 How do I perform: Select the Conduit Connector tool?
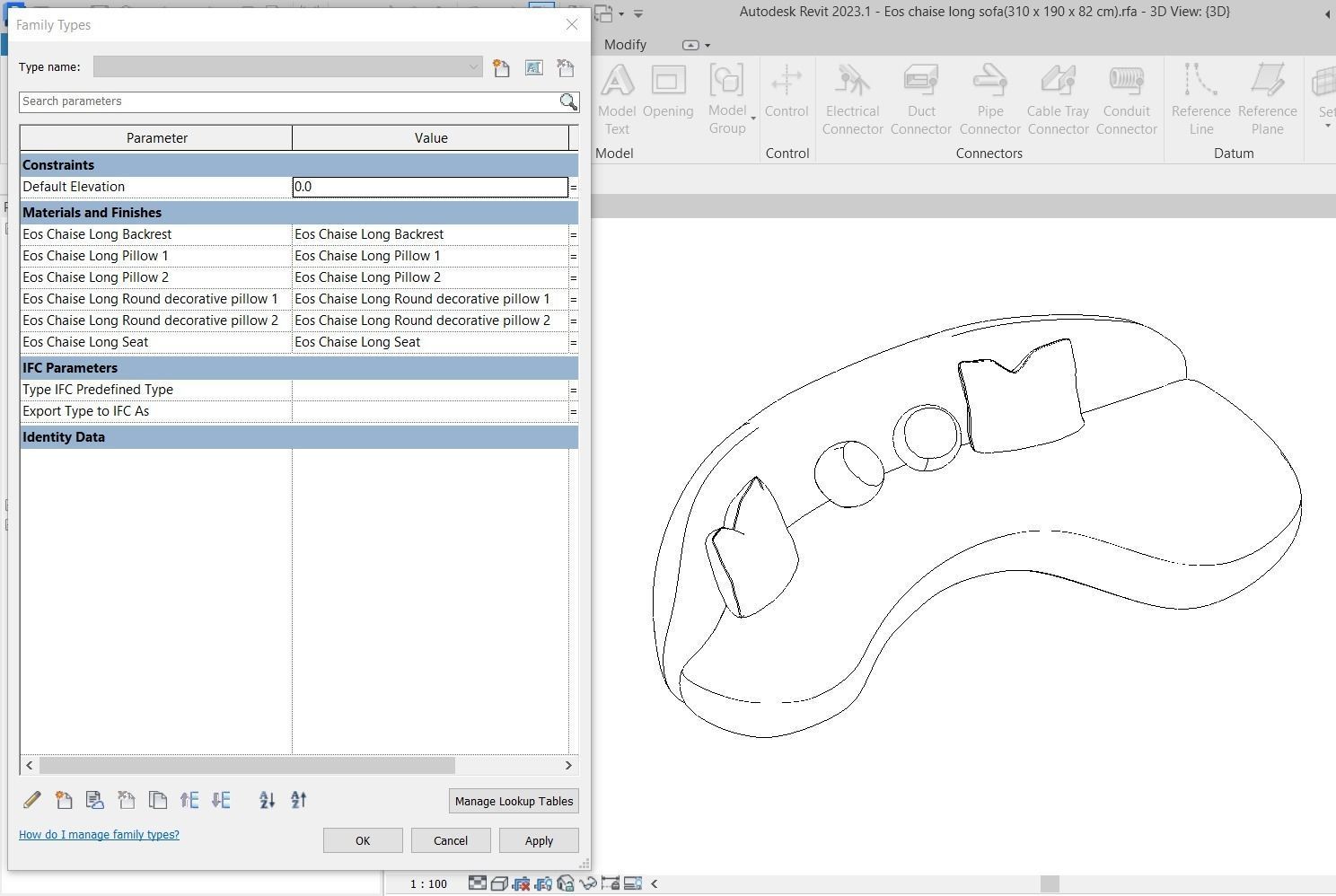[1127, 100]
